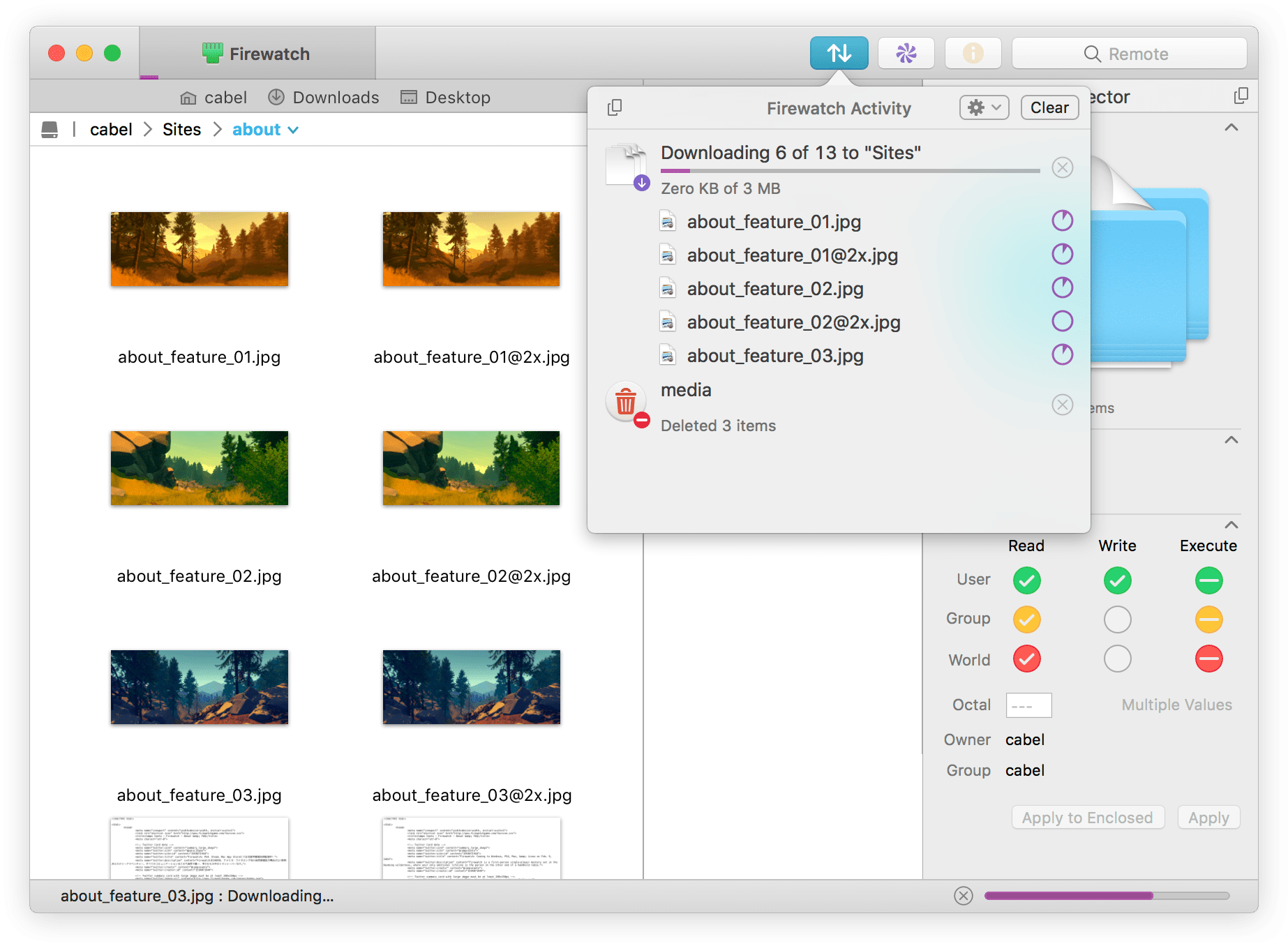The image size is (1288, 946).
Task: Collapse the permissions section chevron
Action: pos(1231,525)
